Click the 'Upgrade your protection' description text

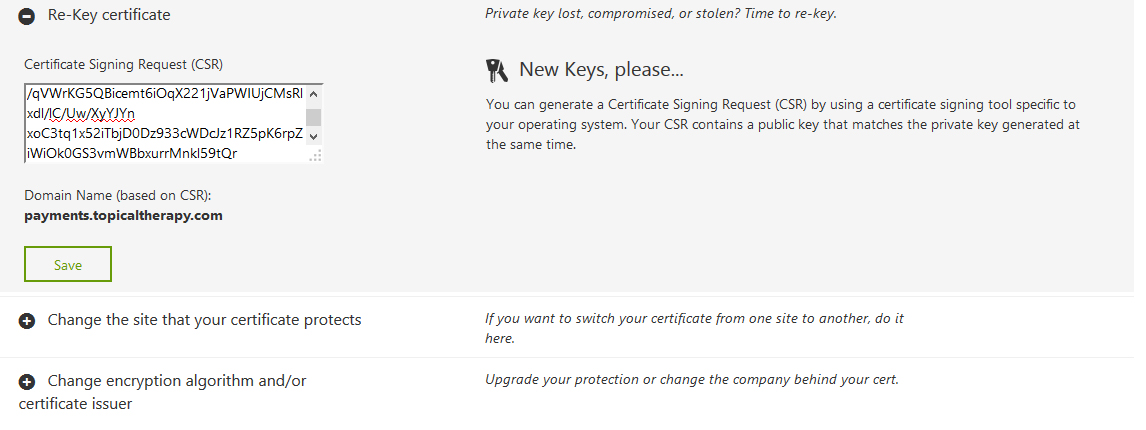[x=692, y=380]
